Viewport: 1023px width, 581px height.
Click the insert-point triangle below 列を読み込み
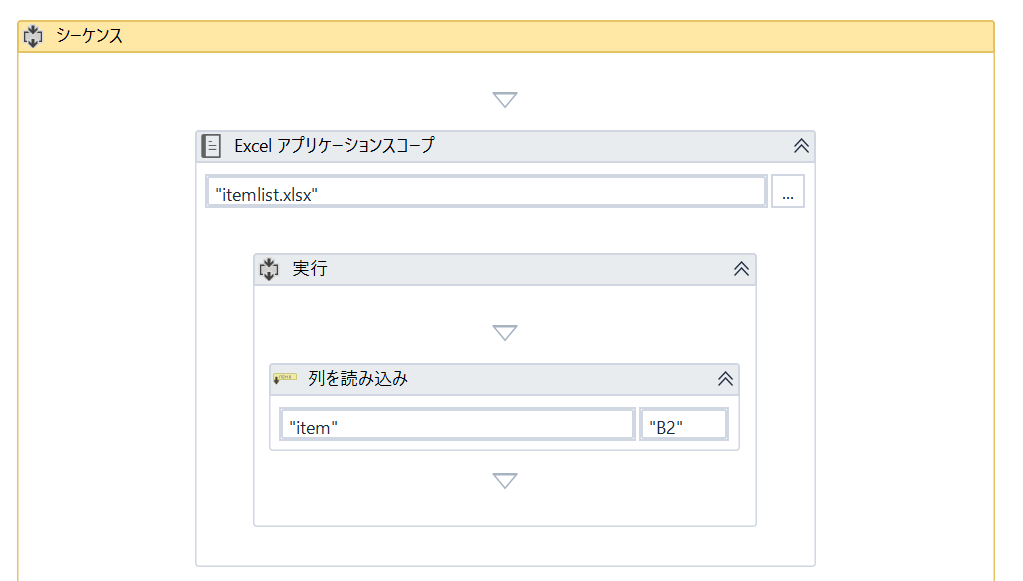(x=505, y=481)
